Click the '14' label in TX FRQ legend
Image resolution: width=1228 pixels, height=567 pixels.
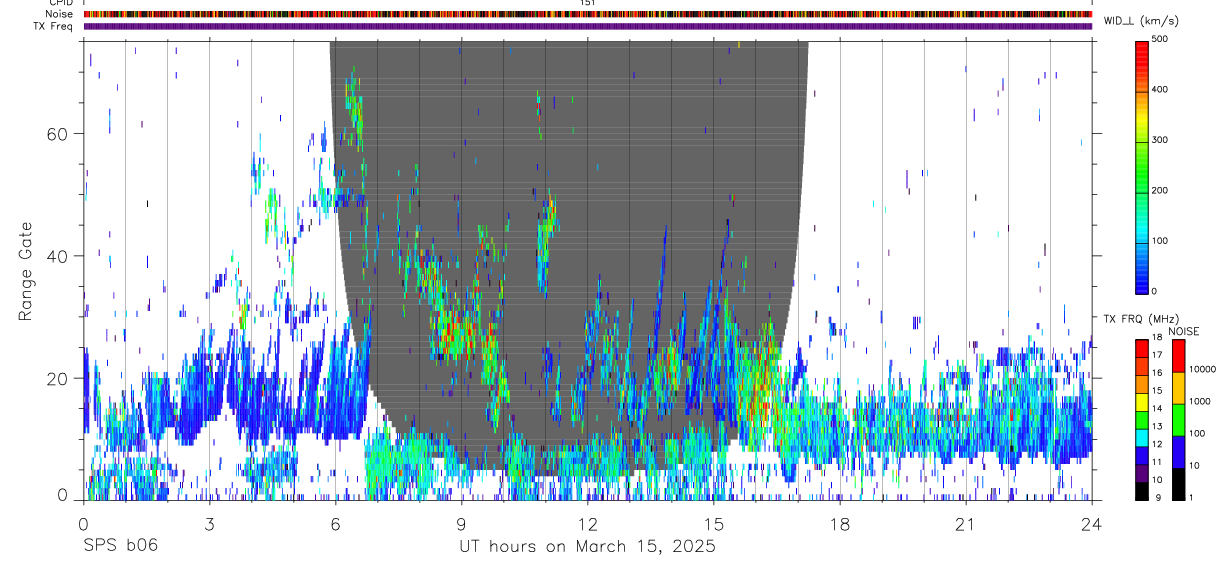point(1157,409)
